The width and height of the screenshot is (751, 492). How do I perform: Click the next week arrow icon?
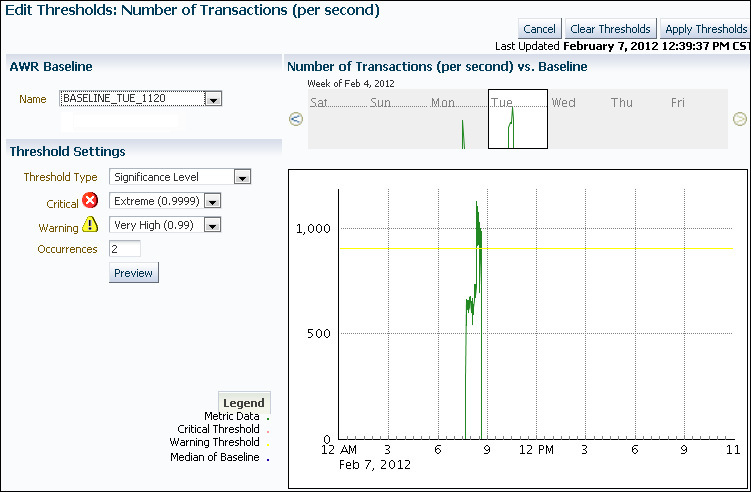tap(739, 119)
